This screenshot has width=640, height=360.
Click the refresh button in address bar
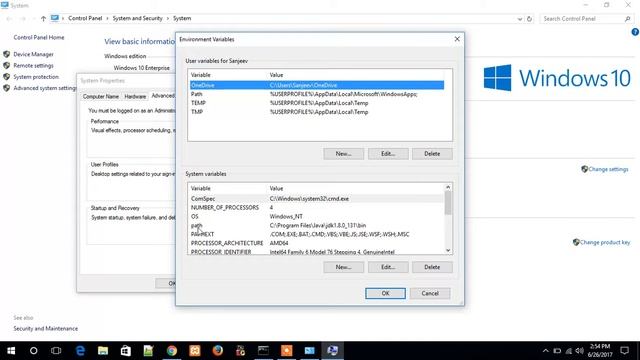tap(529, 19)
